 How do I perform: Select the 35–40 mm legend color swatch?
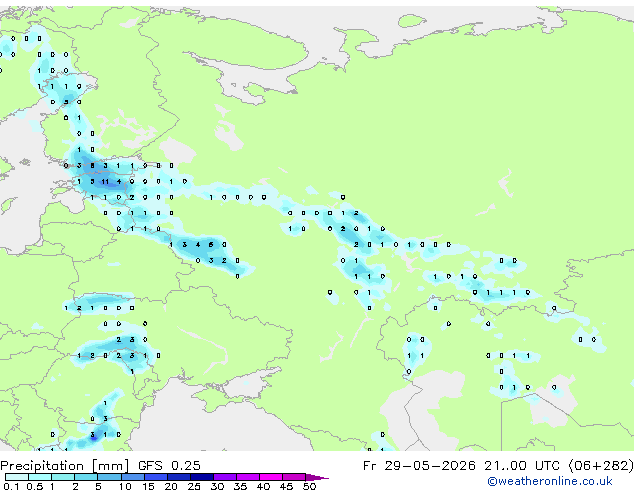[x=248, y=477]
